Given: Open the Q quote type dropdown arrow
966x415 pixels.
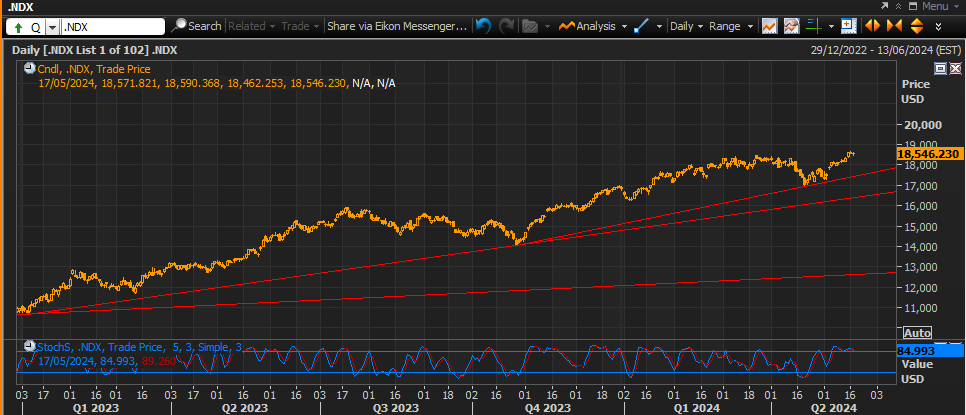Looking at the screenshot, I should tap(52, 27).
